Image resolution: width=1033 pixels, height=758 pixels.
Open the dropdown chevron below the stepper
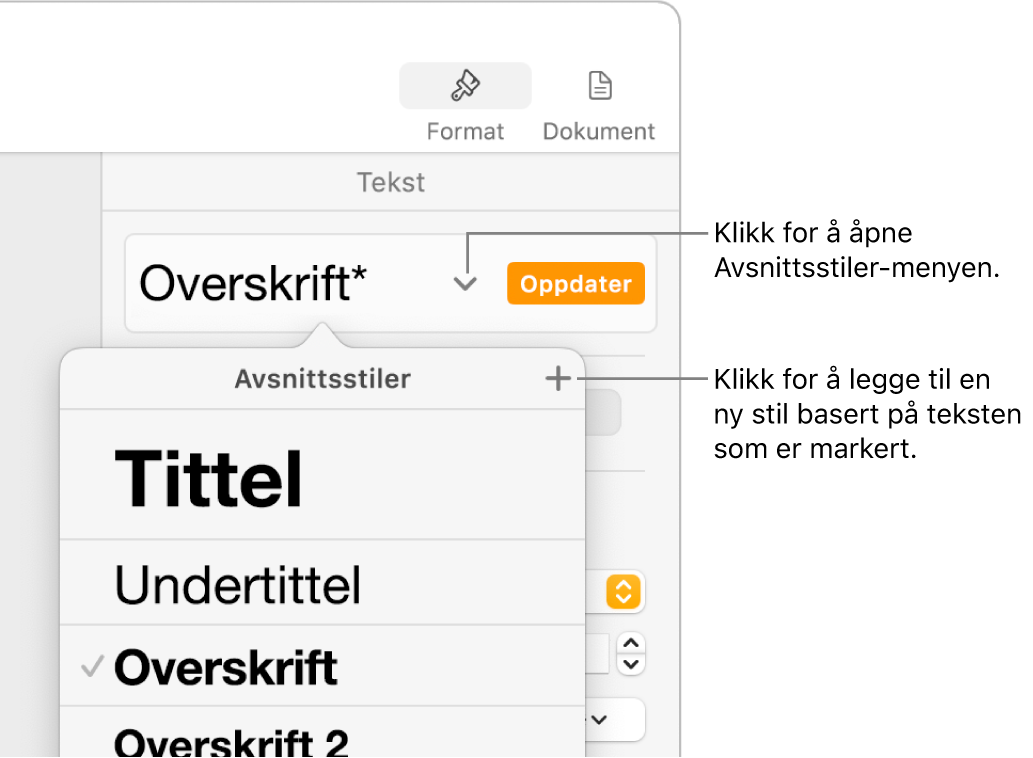pyautogui.click(x=599, y=719)
